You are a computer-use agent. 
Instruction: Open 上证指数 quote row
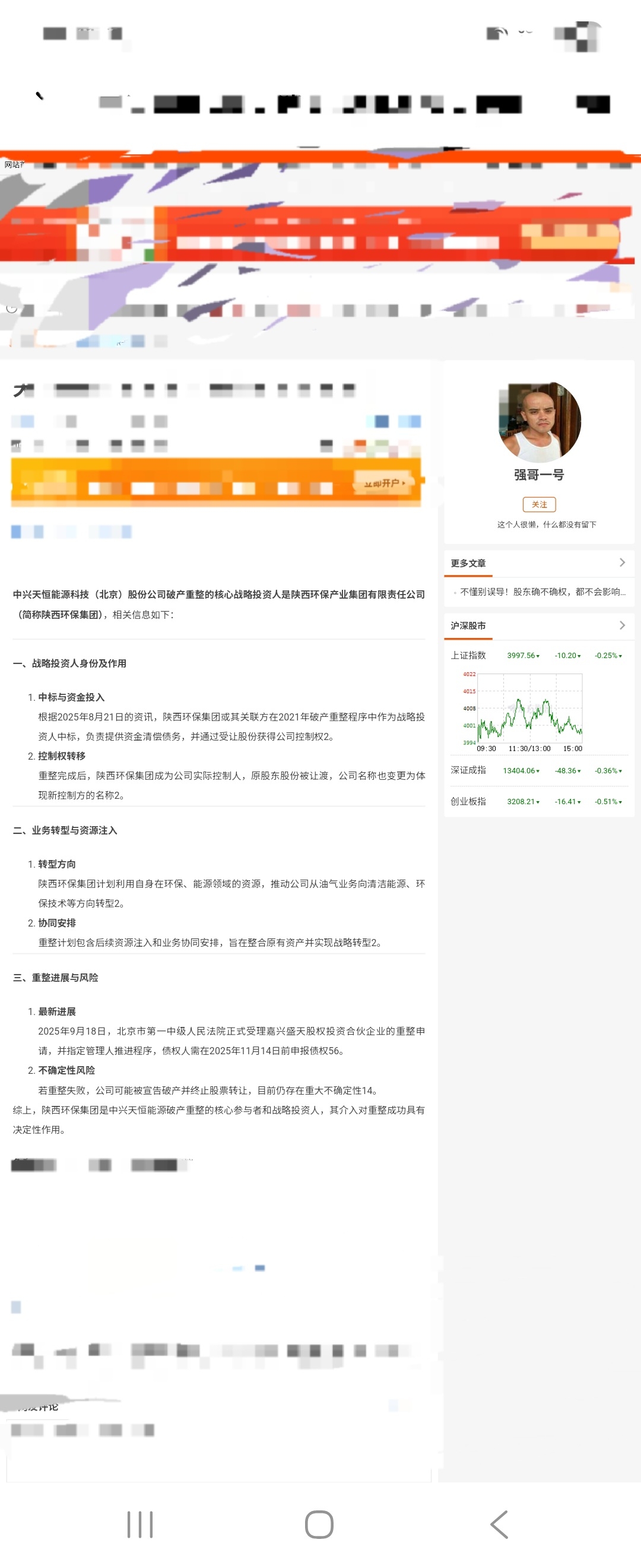[x=539, y=656]
